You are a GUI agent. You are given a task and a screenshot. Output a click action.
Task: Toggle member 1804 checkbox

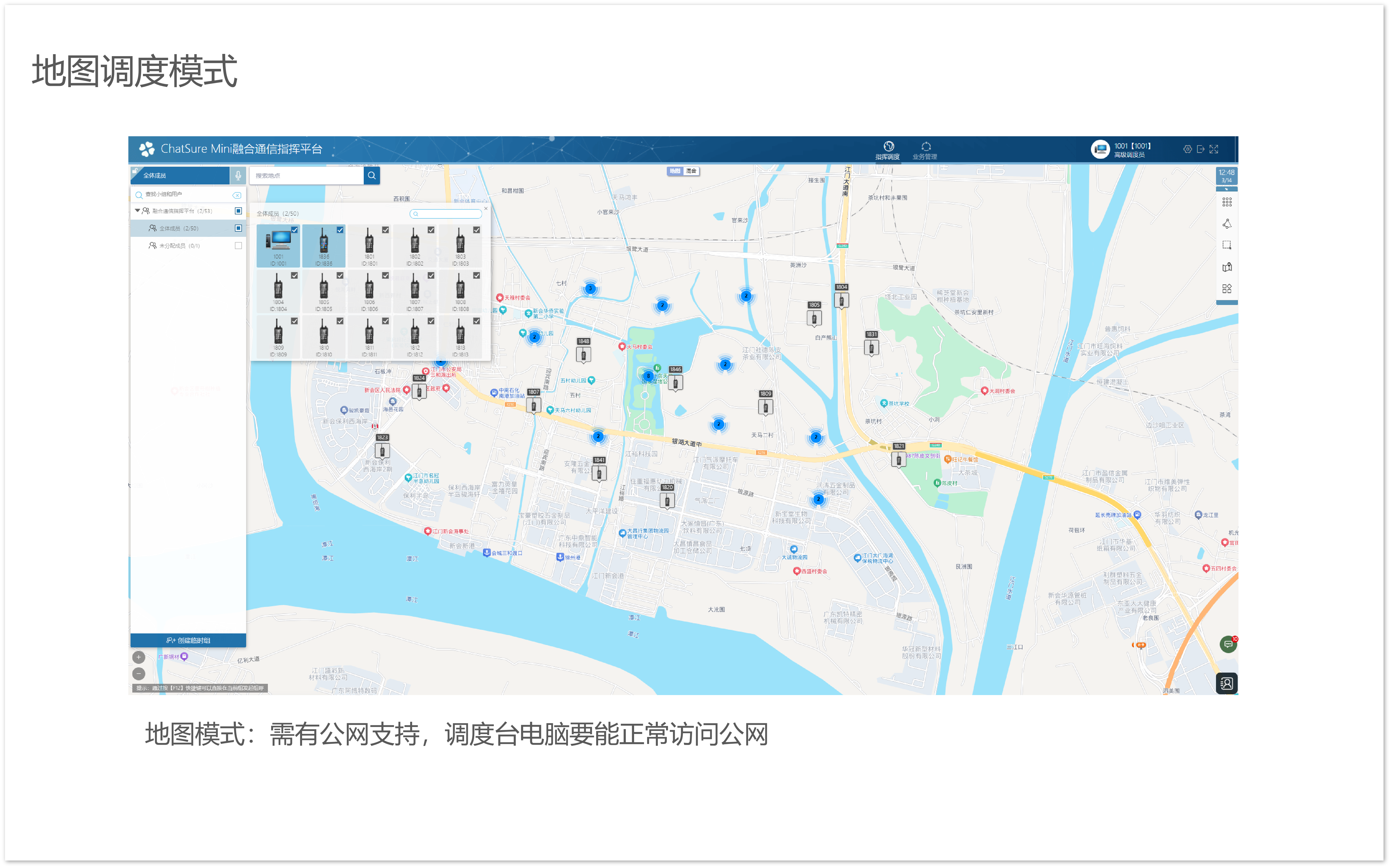pyautogui.click(x=295, y=276)
